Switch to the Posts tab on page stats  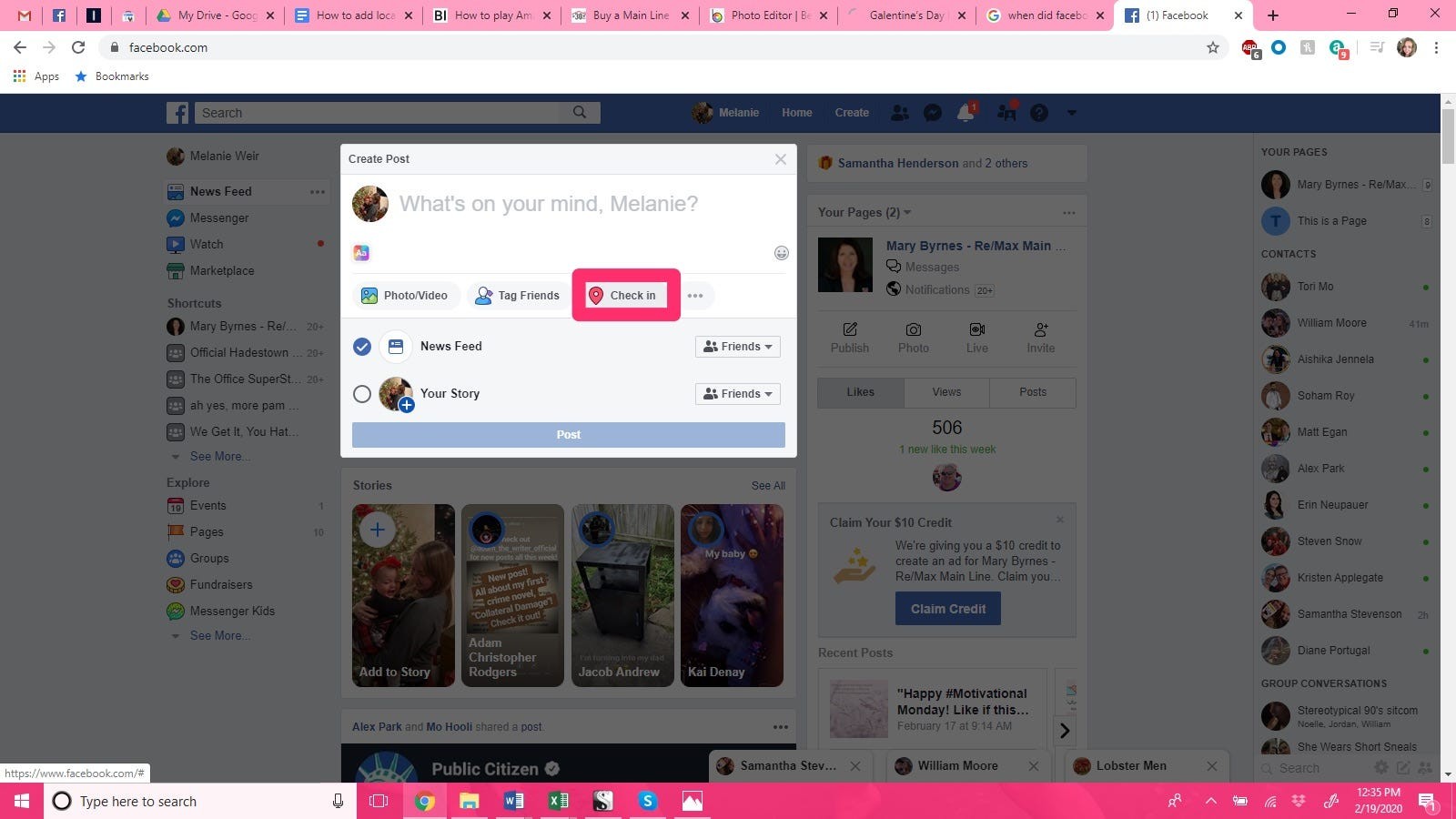[1033, 392]
